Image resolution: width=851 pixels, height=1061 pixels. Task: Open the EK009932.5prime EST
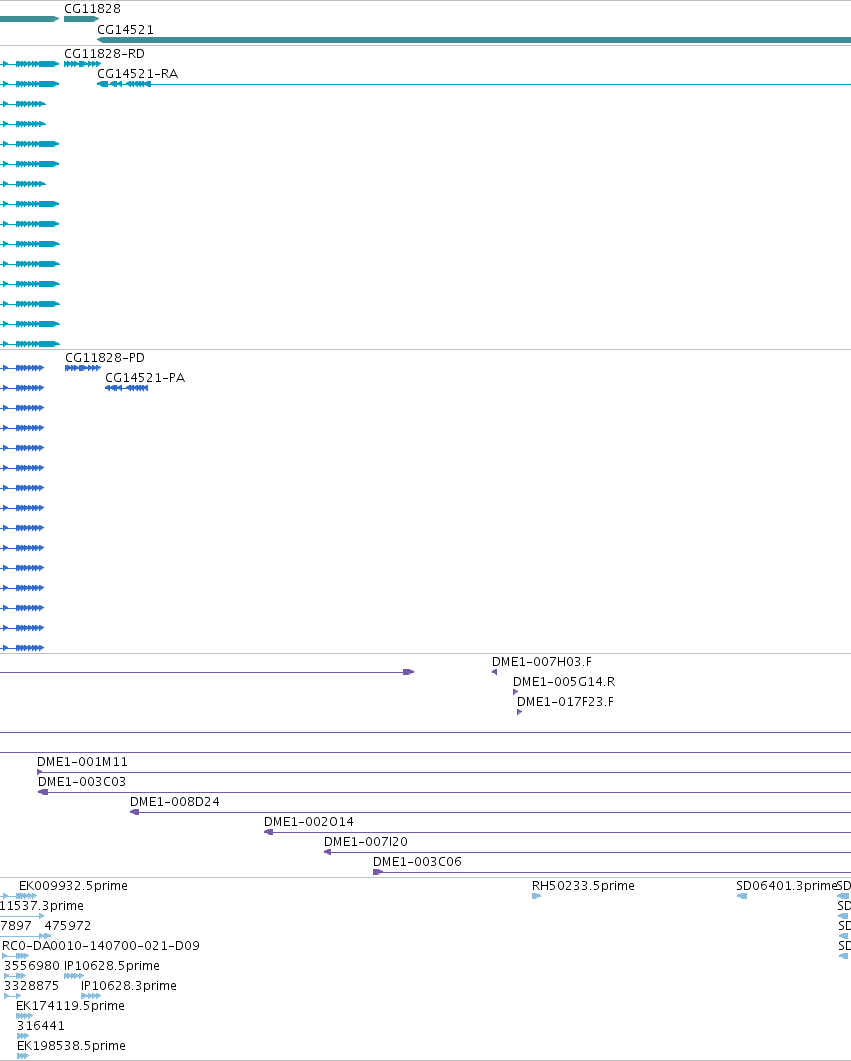[x=19, y=896]
